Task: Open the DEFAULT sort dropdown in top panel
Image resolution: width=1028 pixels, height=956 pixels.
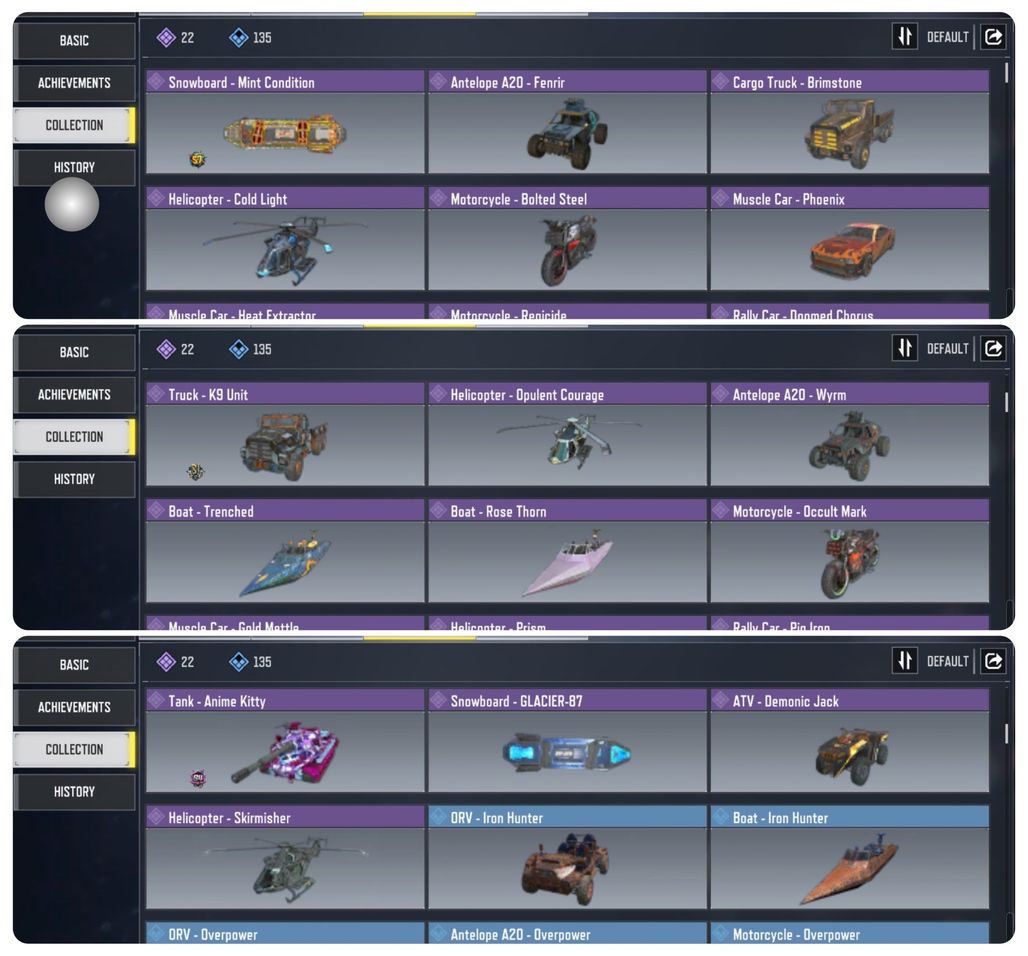Action: (x=947, y=37)
